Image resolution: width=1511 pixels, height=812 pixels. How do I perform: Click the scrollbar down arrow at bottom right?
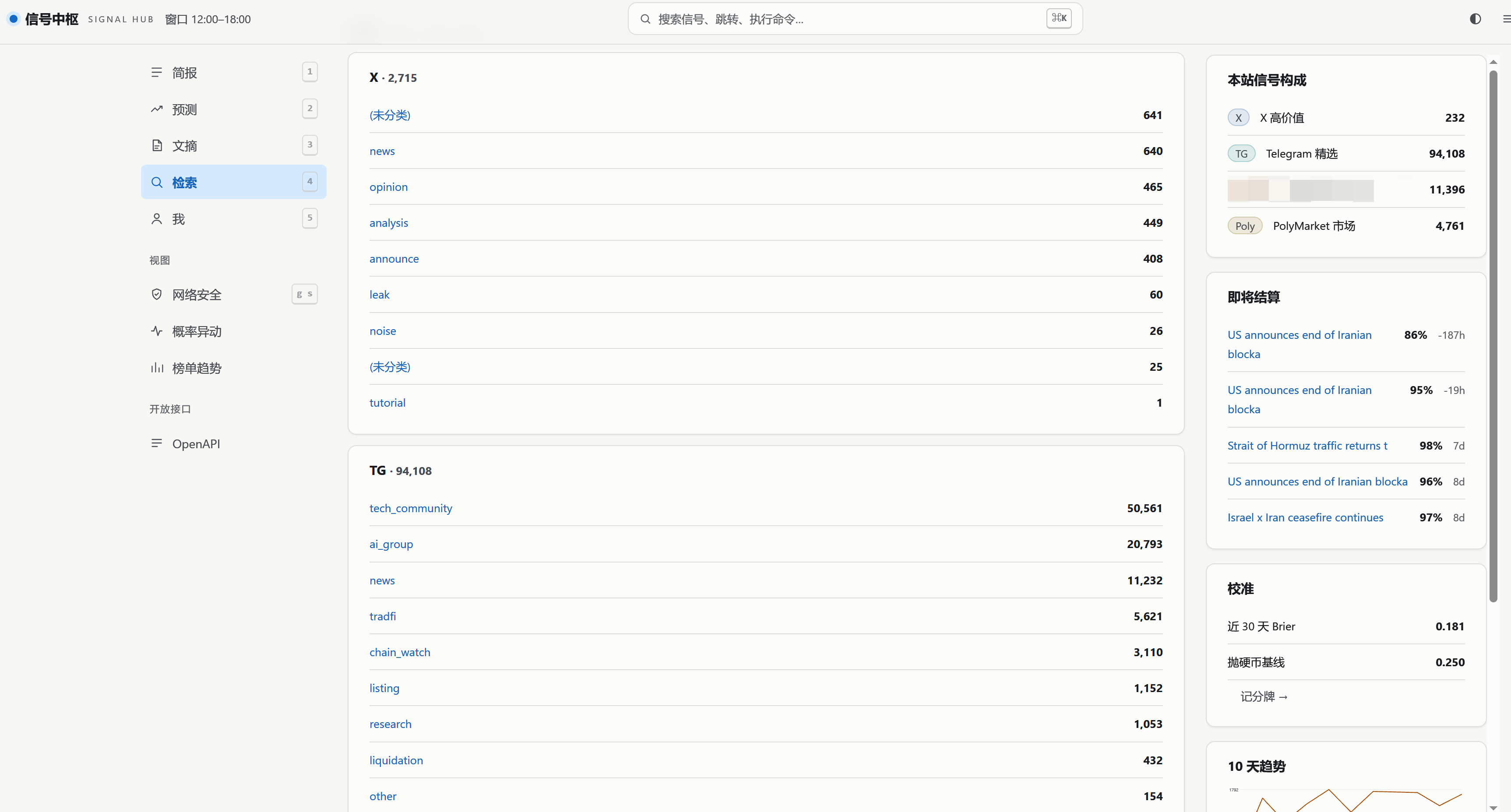[1493, 807]
